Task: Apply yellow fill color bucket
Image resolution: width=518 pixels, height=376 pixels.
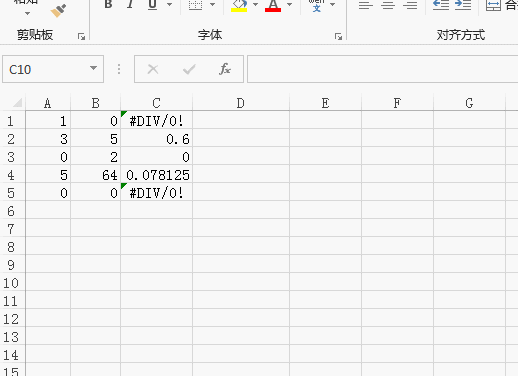Action: coord(239,5)
